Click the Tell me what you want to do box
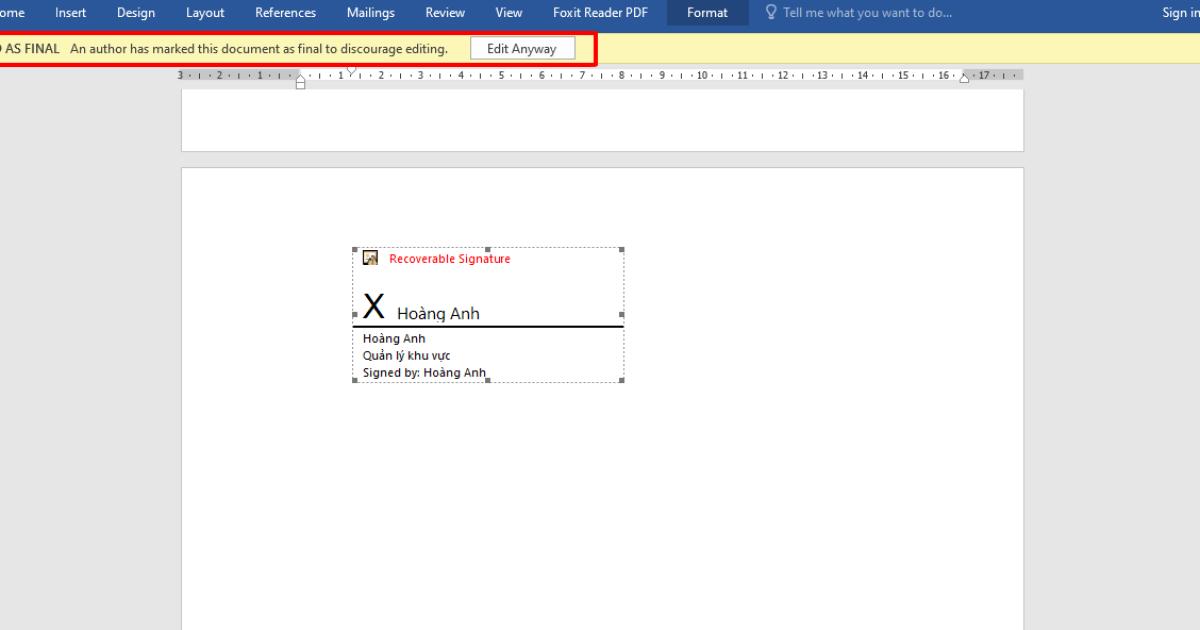This screenshot has height=630, width=1200. point(867,13)
